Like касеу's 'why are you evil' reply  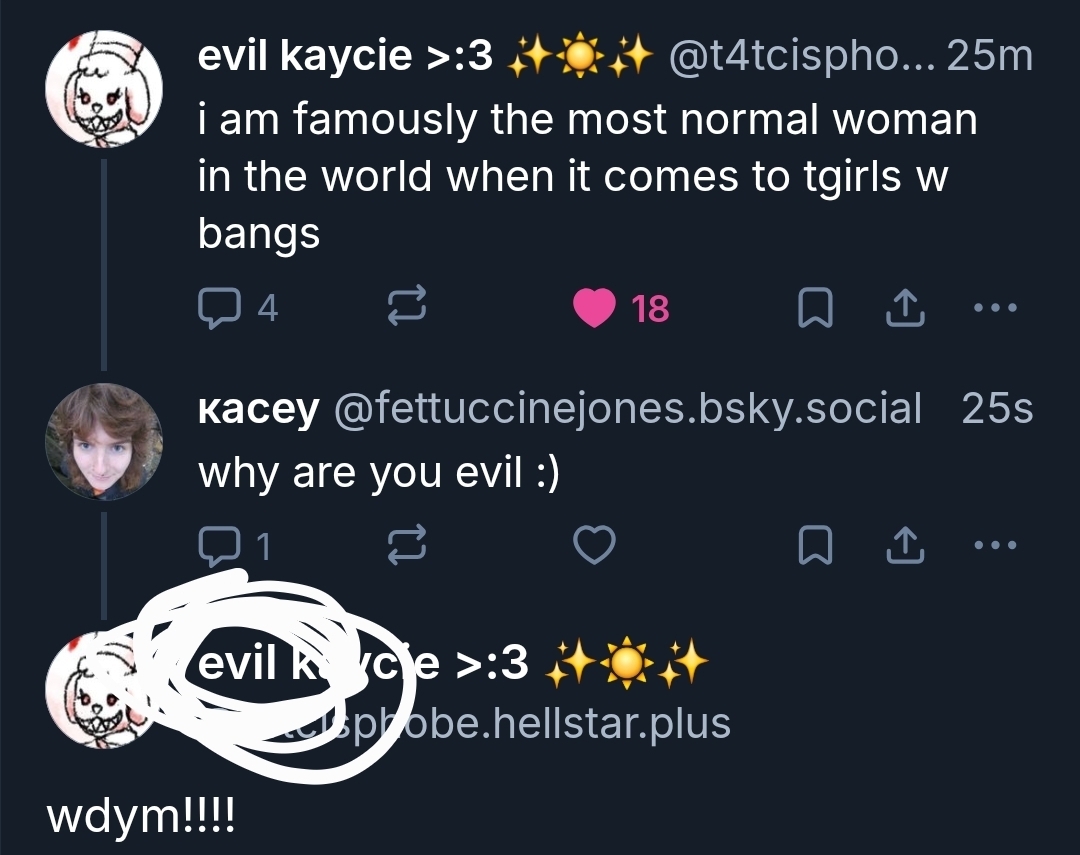[x=595, y=545]
